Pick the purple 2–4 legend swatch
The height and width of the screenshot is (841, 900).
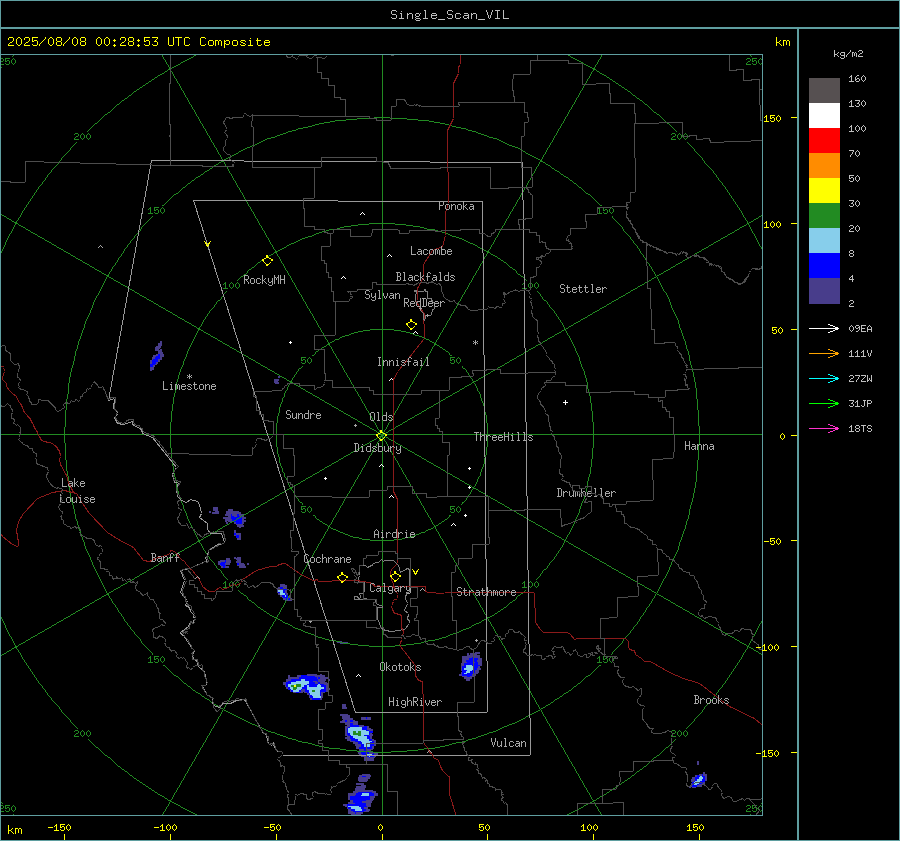pyautogui.click(x=824, y=290)
